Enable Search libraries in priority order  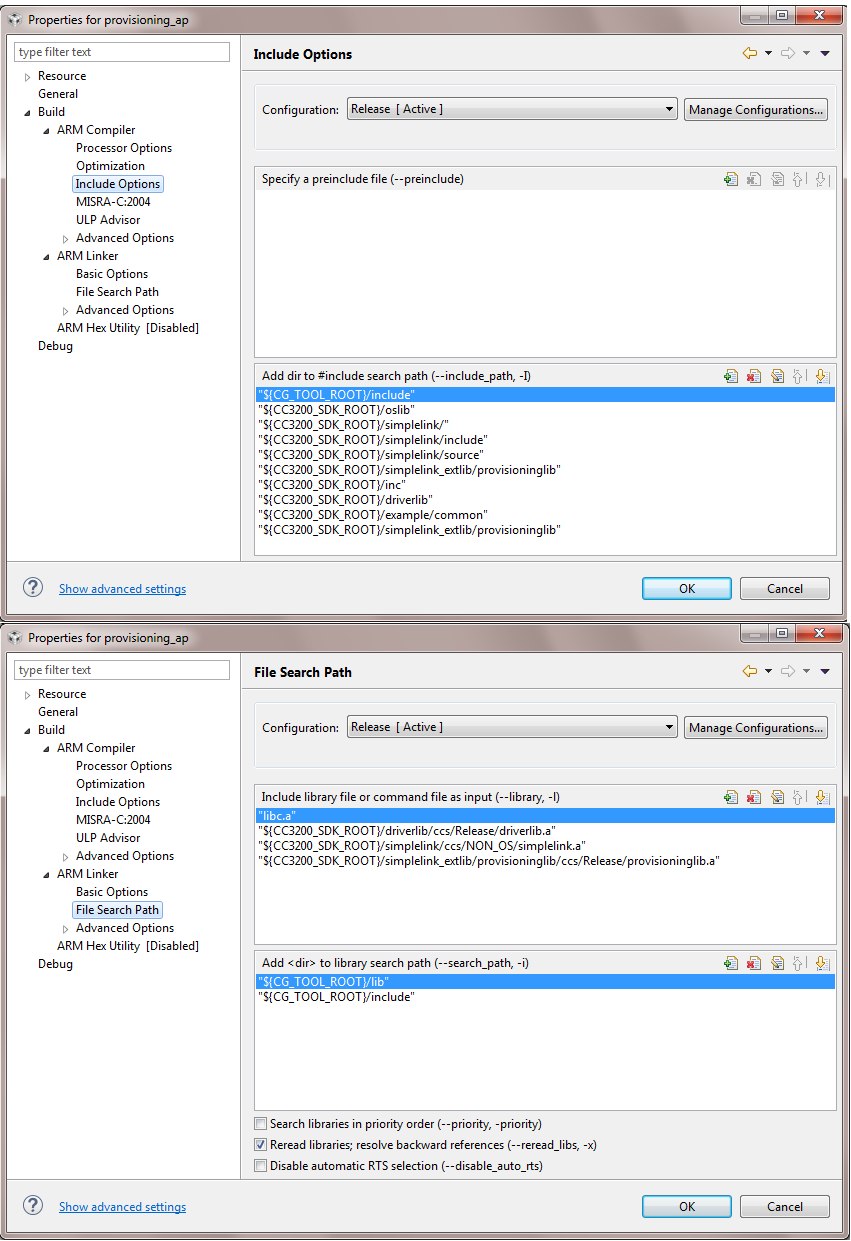coord(261,1124)
